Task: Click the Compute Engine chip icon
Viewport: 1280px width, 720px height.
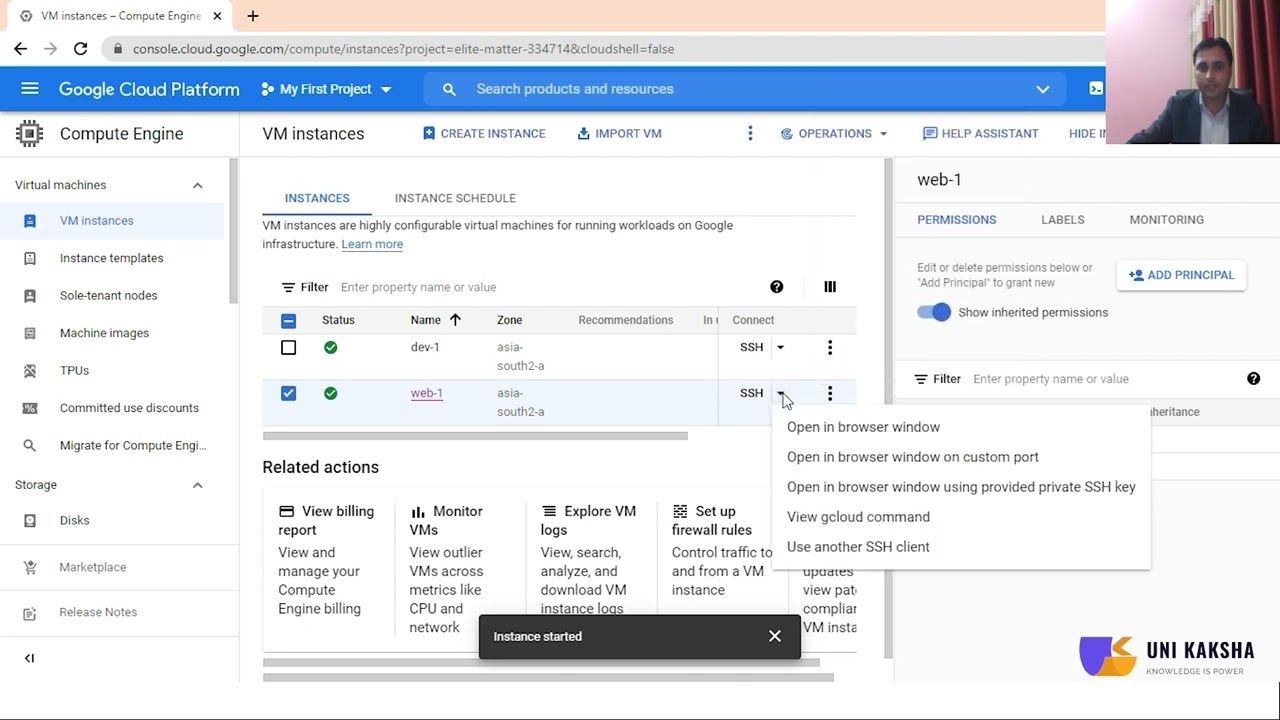Action: point(29,133)
